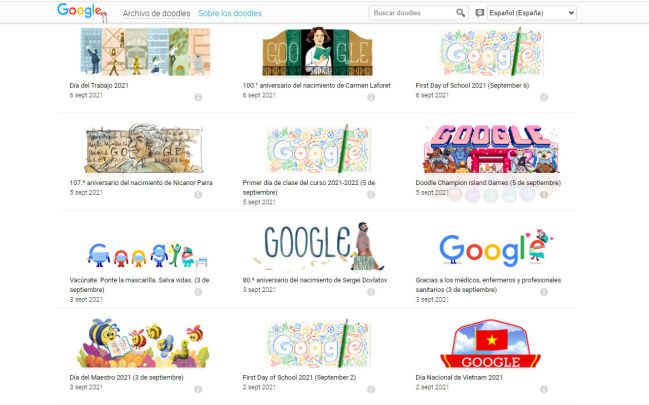This screenshot has height=405, width=649.
Task: Open the Archivo de doodles tab
Action: click(x=156, y=13)
